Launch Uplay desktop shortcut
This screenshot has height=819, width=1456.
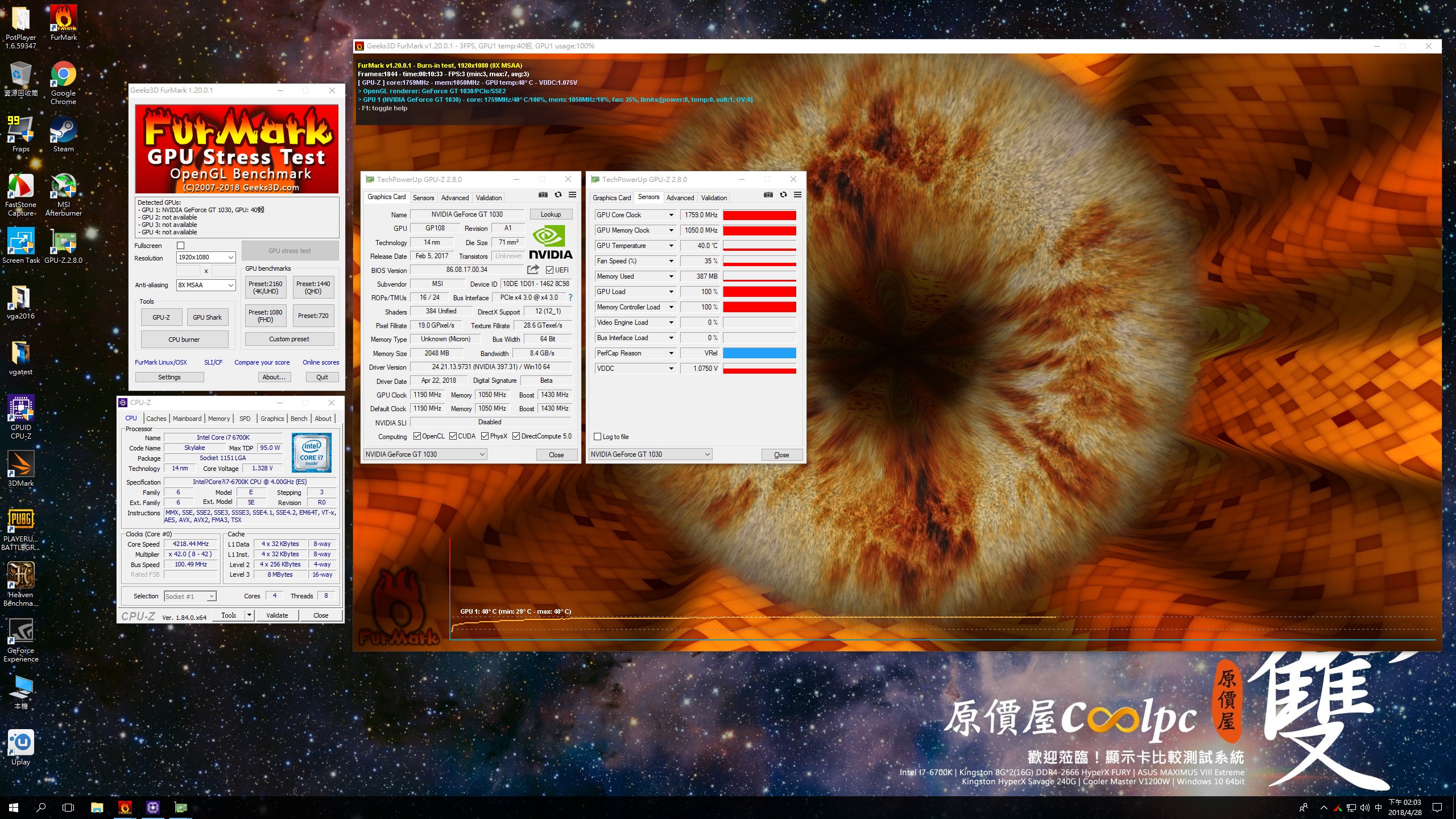[21, 748]
